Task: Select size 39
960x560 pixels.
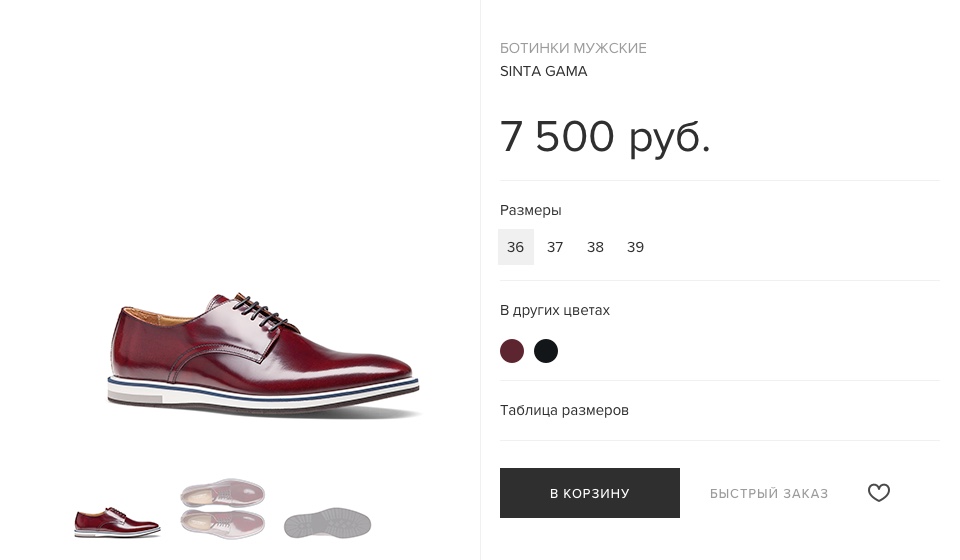Action: [x=635, y=247]
